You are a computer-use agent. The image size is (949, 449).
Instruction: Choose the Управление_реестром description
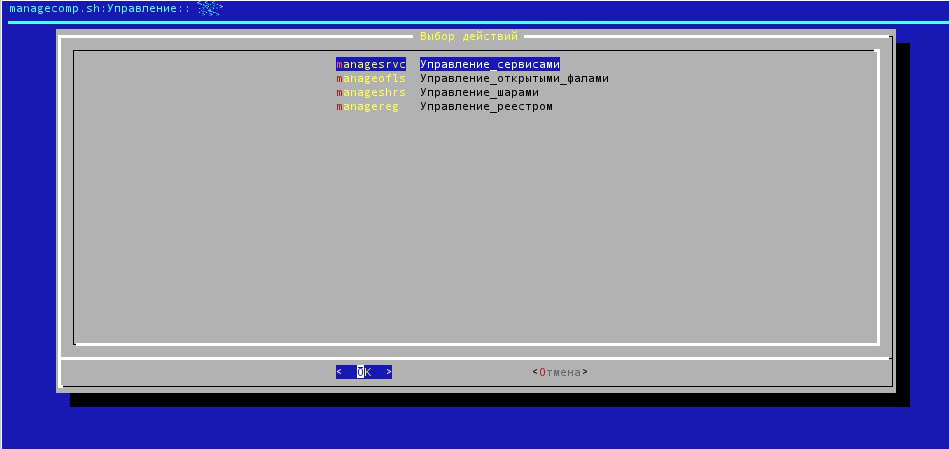coord(486,106)
